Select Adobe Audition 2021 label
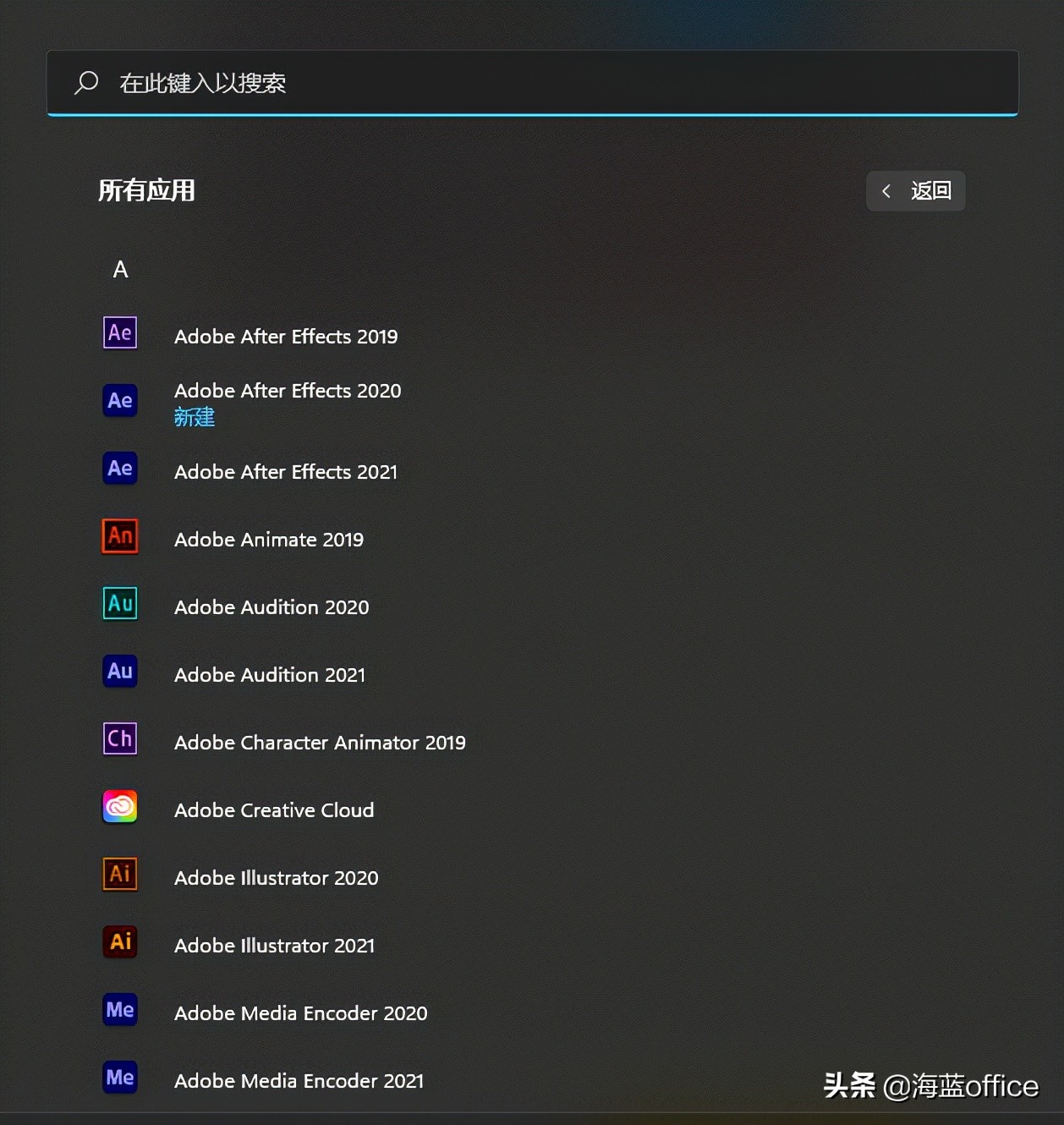The height and width of the screenshot is (1125, 1064). coord(270,675)
